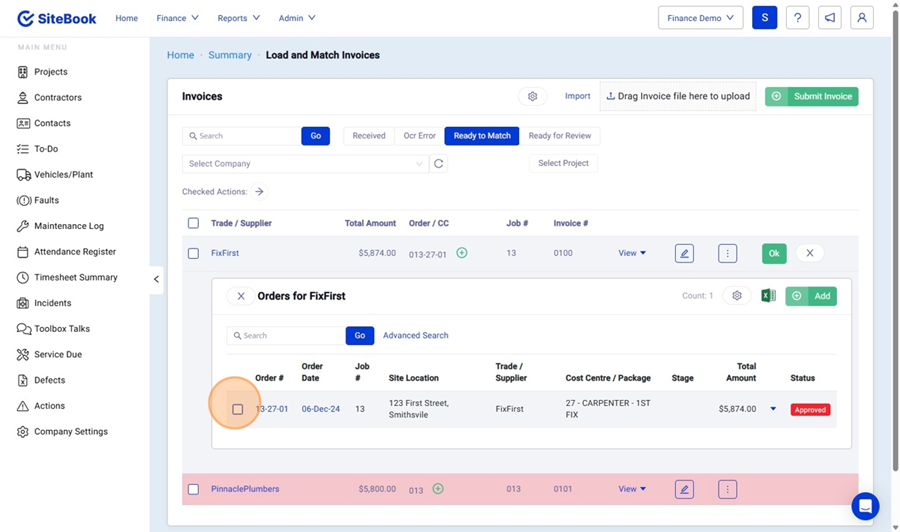Screen dimensions: 900x532
Task: Open the Select Company dropdown
Action: pyautogui.click(x=305, y=164)
